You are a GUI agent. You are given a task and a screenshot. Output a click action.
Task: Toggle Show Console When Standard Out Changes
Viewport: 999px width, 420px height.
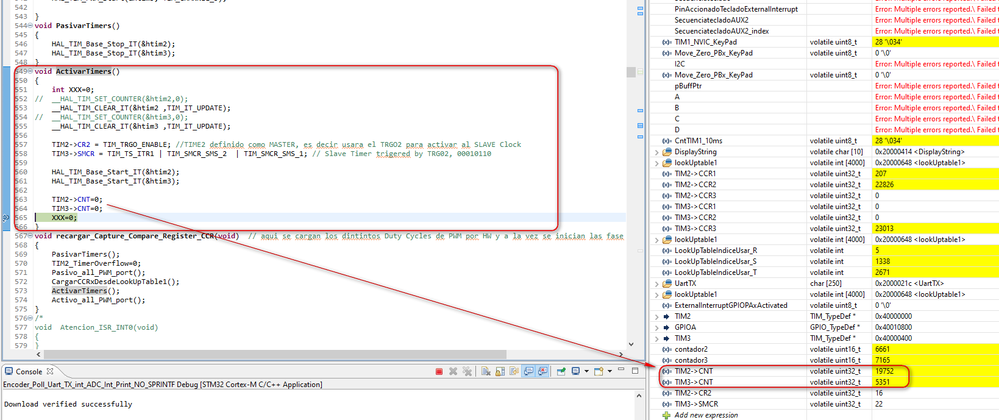click(x=528, y=371)
